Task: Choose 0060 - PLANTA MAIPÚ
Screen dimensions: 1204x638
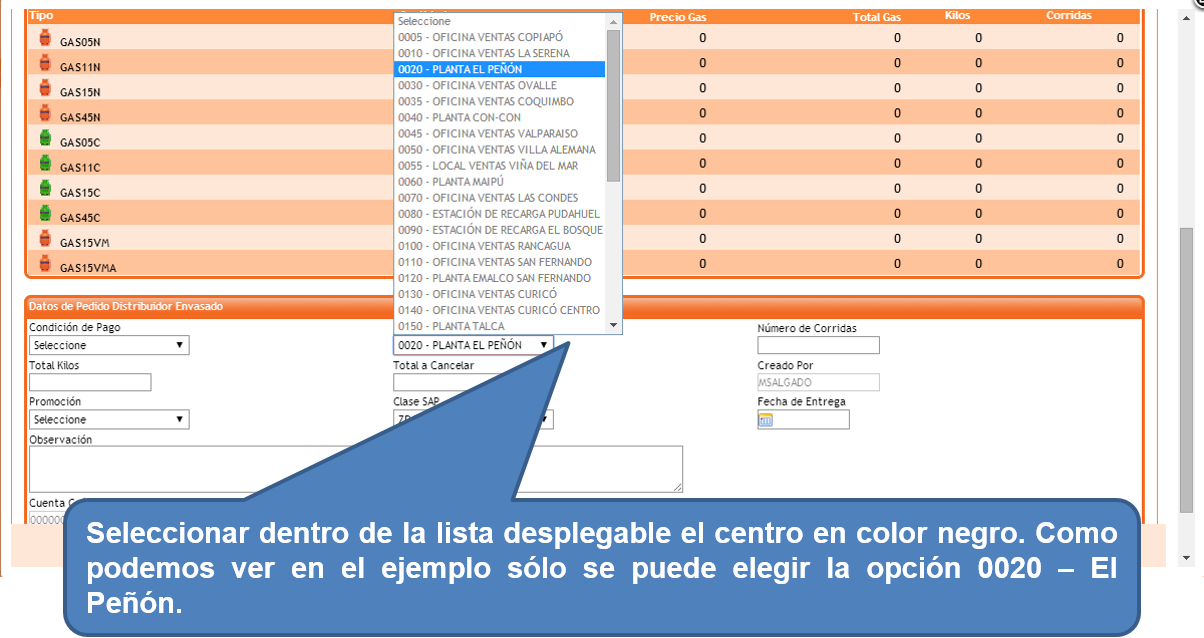Action: [x=500, y=181]
